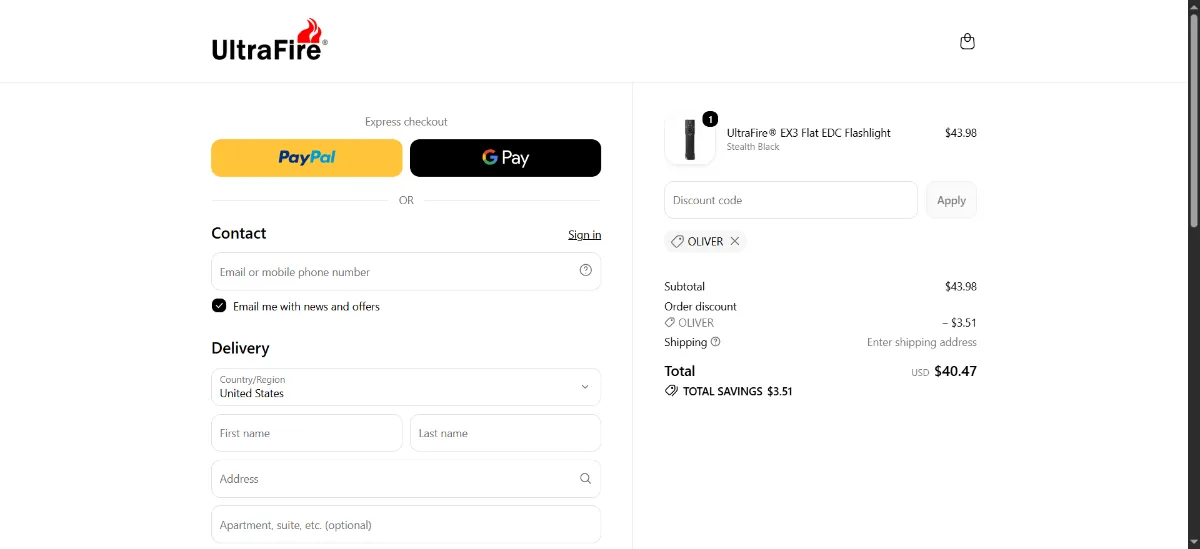Pay with PayPal express checkout
Image resolution: width=1200 pixels, height=549 pixels.
click(x=307, y=158)
